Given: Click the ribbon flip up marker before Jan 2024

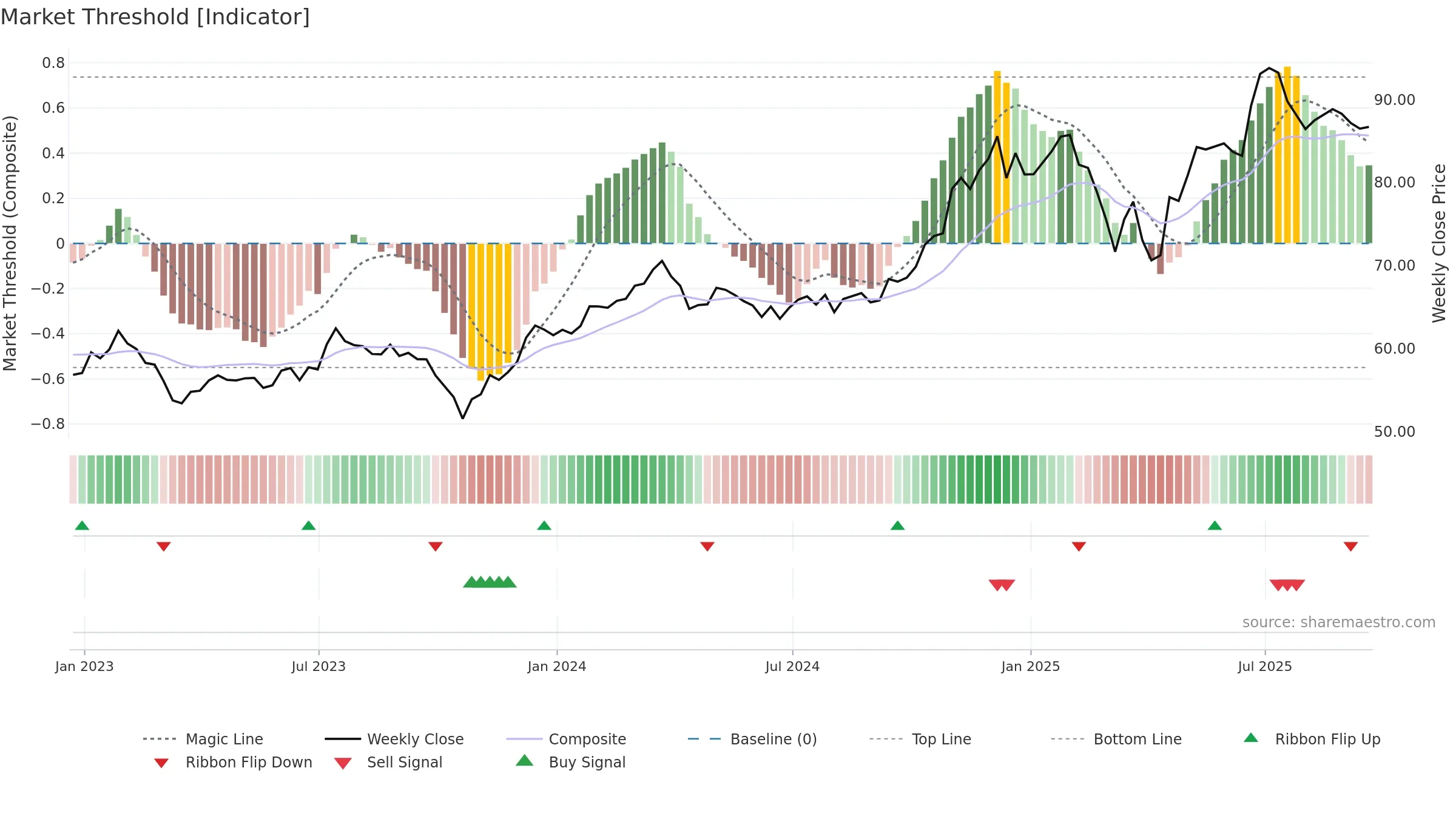Looking at the screenshot, I should [x=544, y=525].
